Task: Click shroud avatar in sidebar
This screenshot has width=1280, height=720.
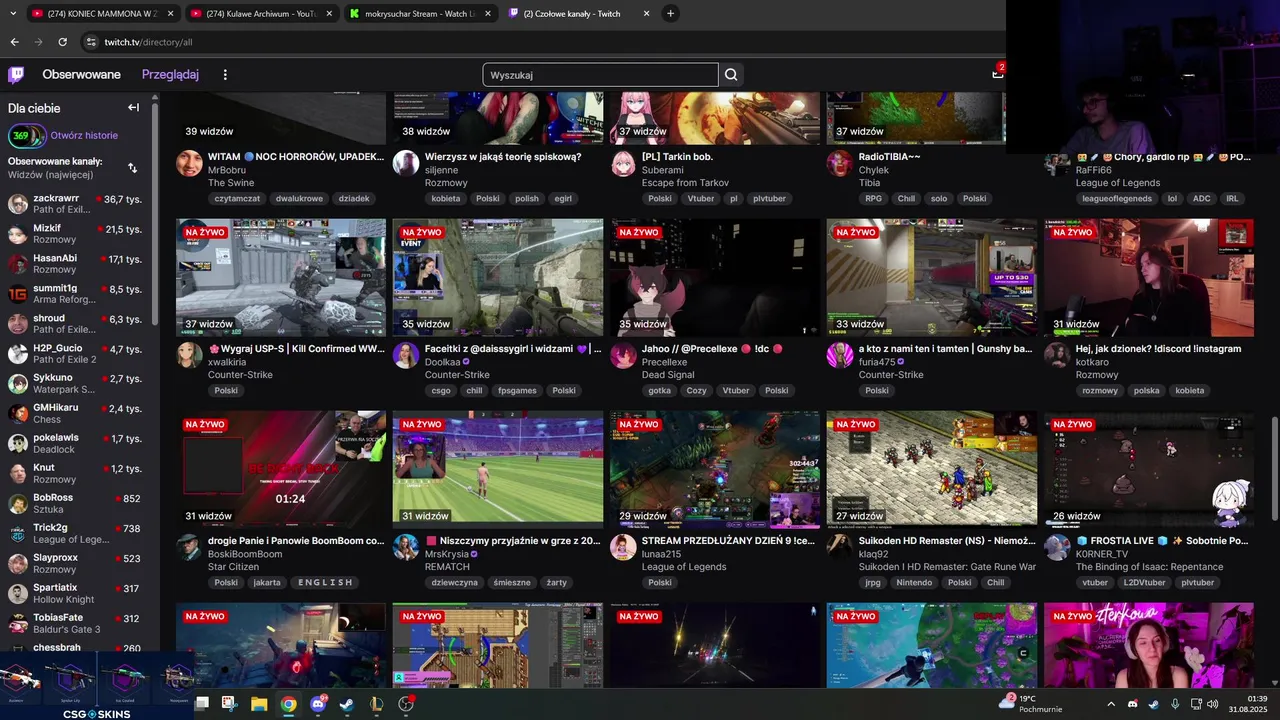Action: click(x=18, y=324)
